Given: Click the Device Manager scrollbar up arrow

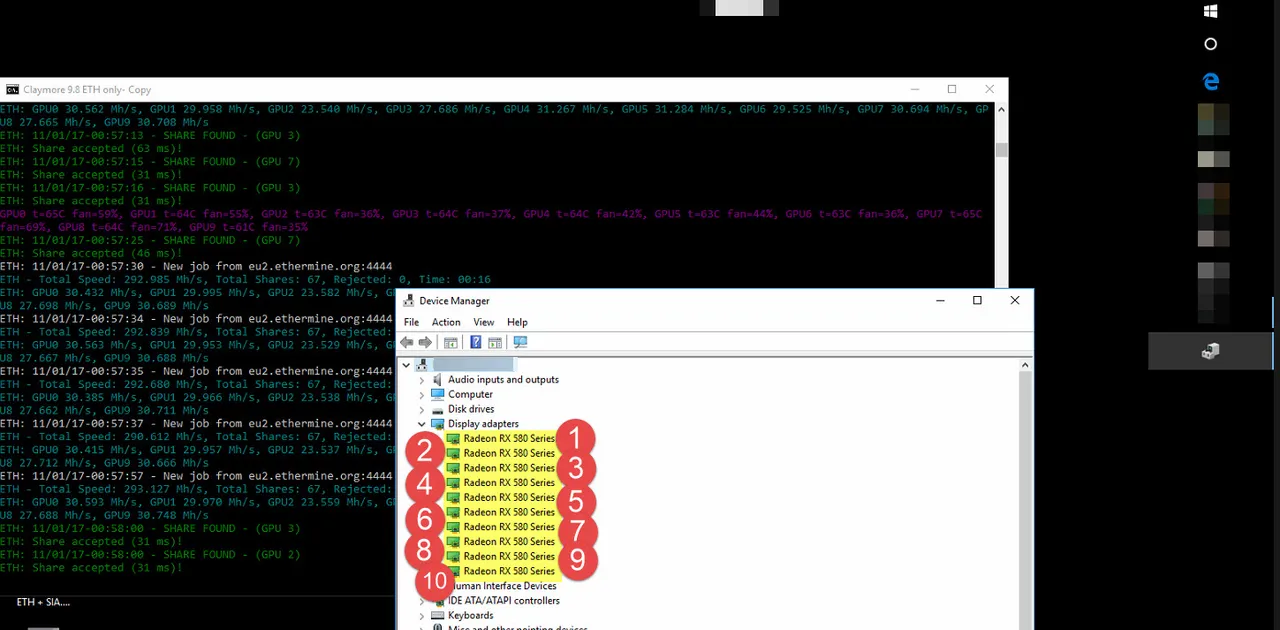Looking at the screenshot, I should point(1025,365).
